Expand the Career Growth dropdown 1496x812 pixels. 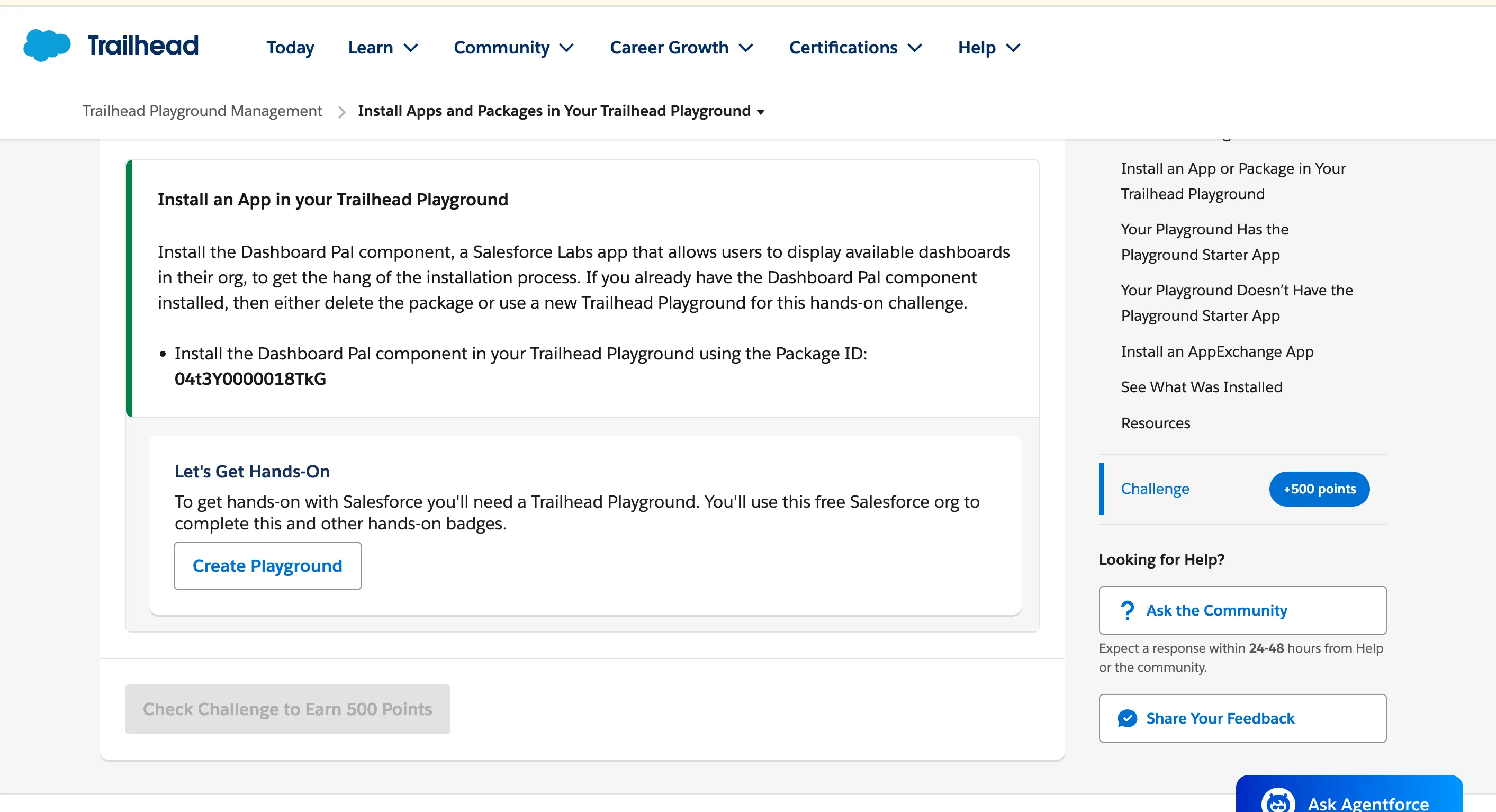(x=681, y=48)
